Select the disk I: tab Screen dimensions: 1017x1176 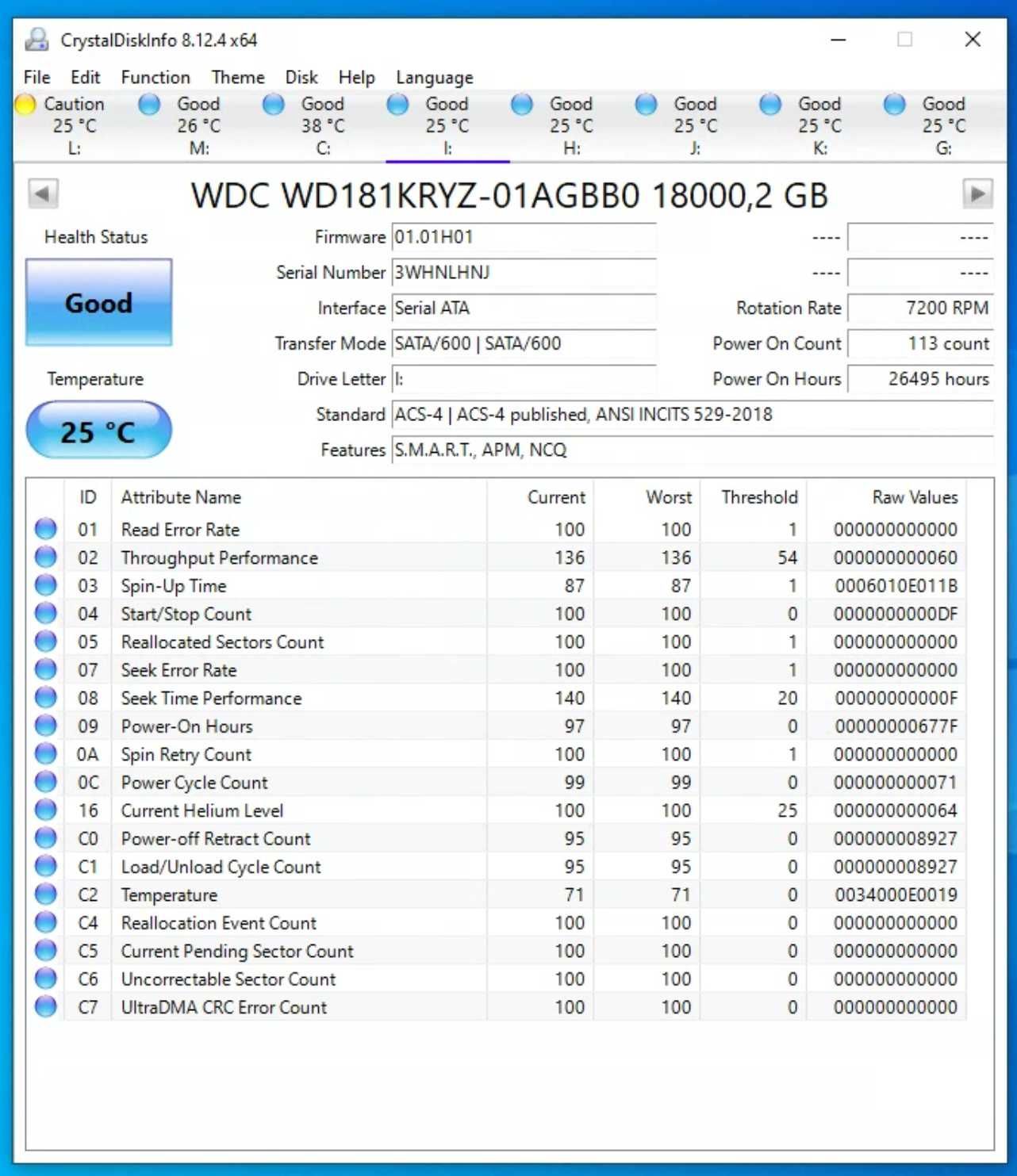pos(447,125)
